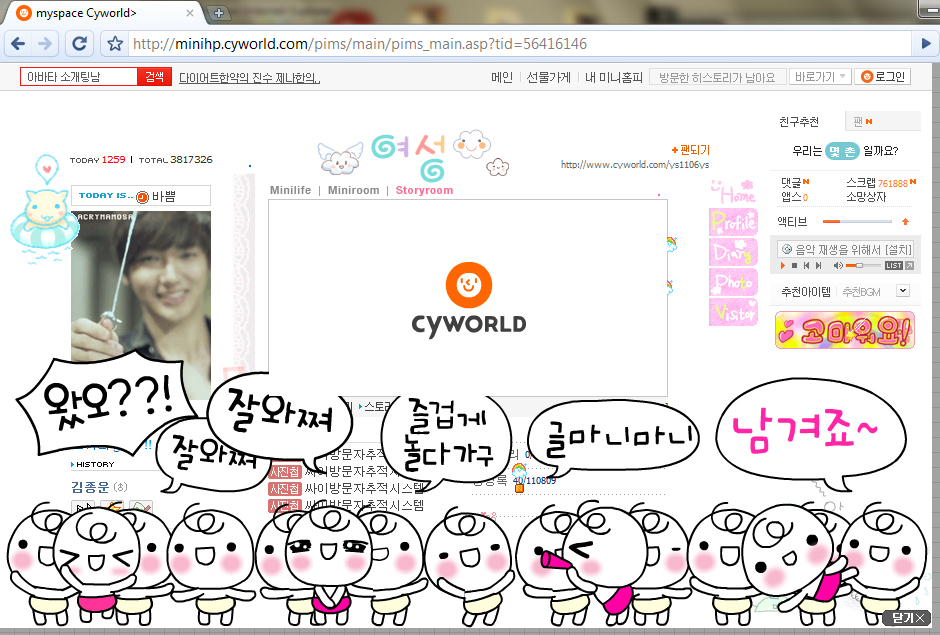This screenshot has height=635, width=940.
Task: Play music with the orange play button
Action: (782, 266)
